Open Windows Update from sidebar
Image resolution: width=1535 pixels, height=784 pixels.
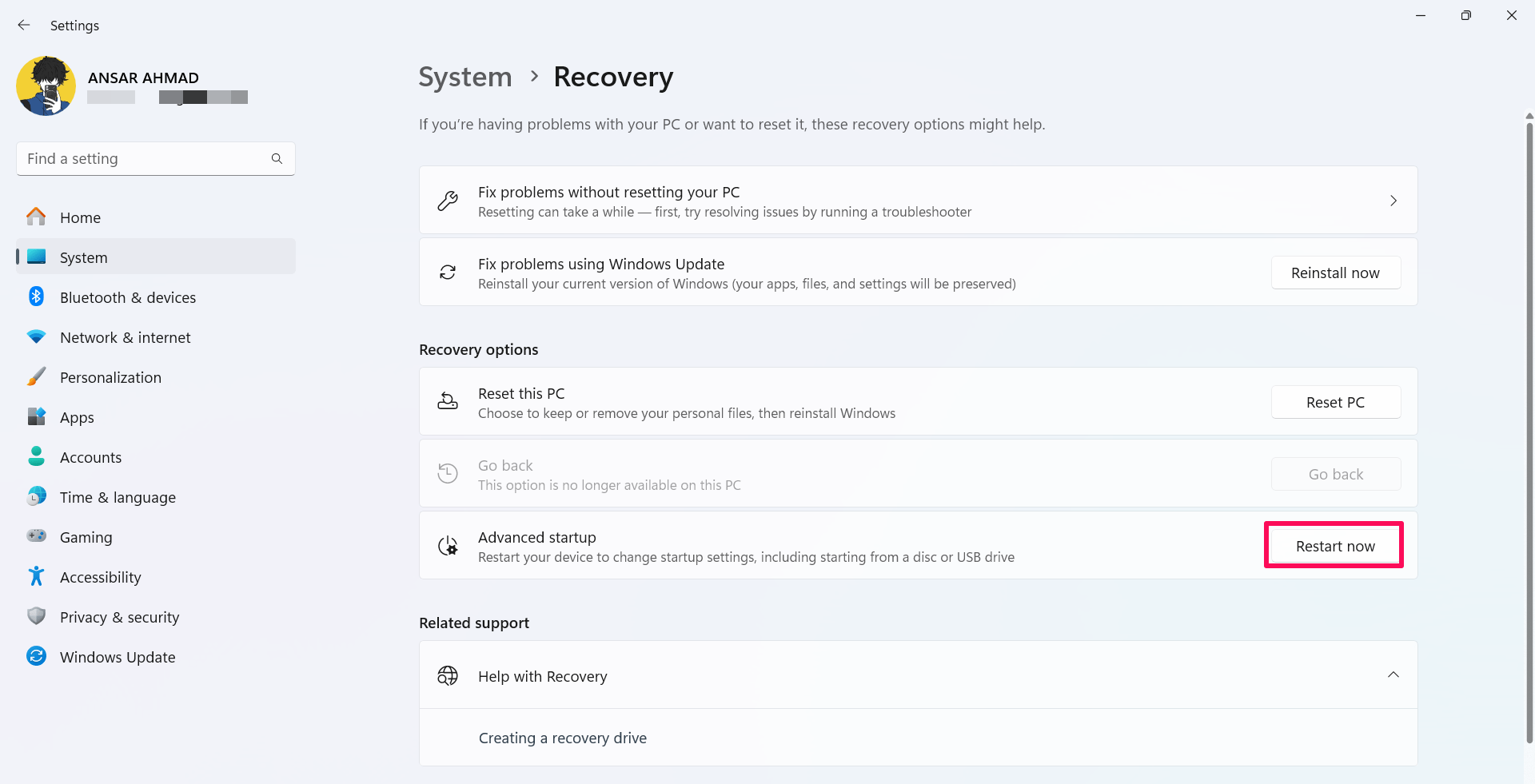(156, 657)
